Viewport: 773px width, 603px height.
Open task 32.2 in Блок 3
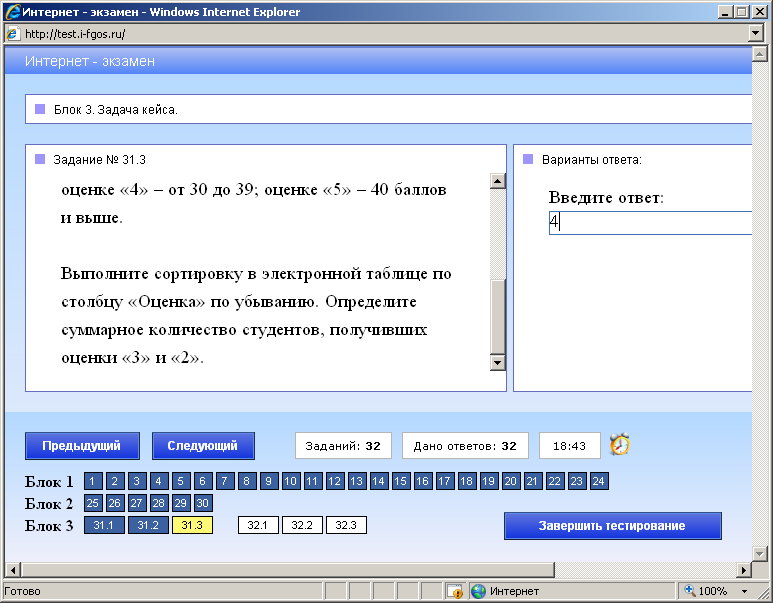pyautogui.click(x=302, y=525)
